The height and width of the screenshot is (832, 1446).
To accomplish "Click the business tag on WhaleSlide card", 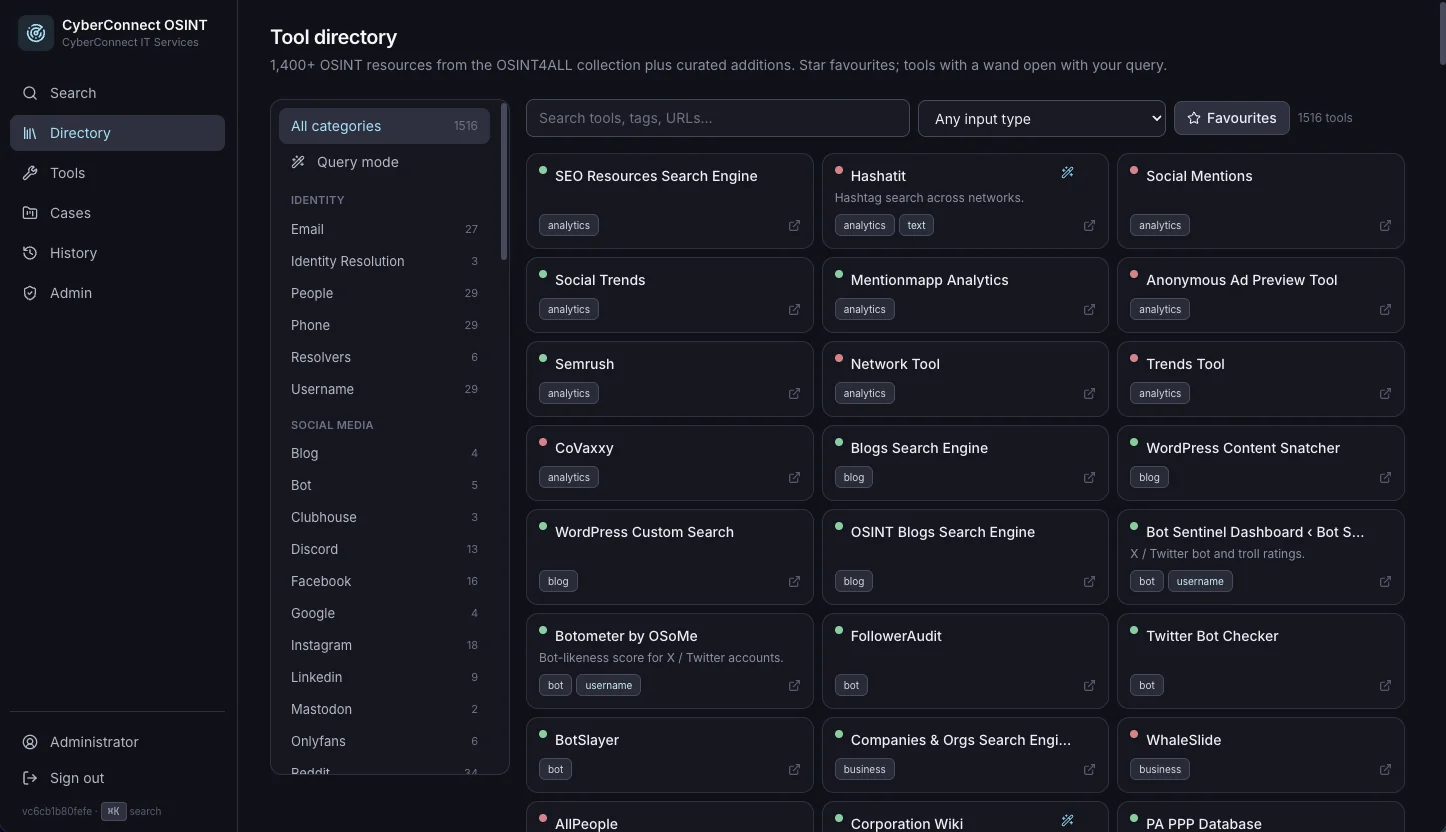I will pyautogui.click(x=1160, y=770).
